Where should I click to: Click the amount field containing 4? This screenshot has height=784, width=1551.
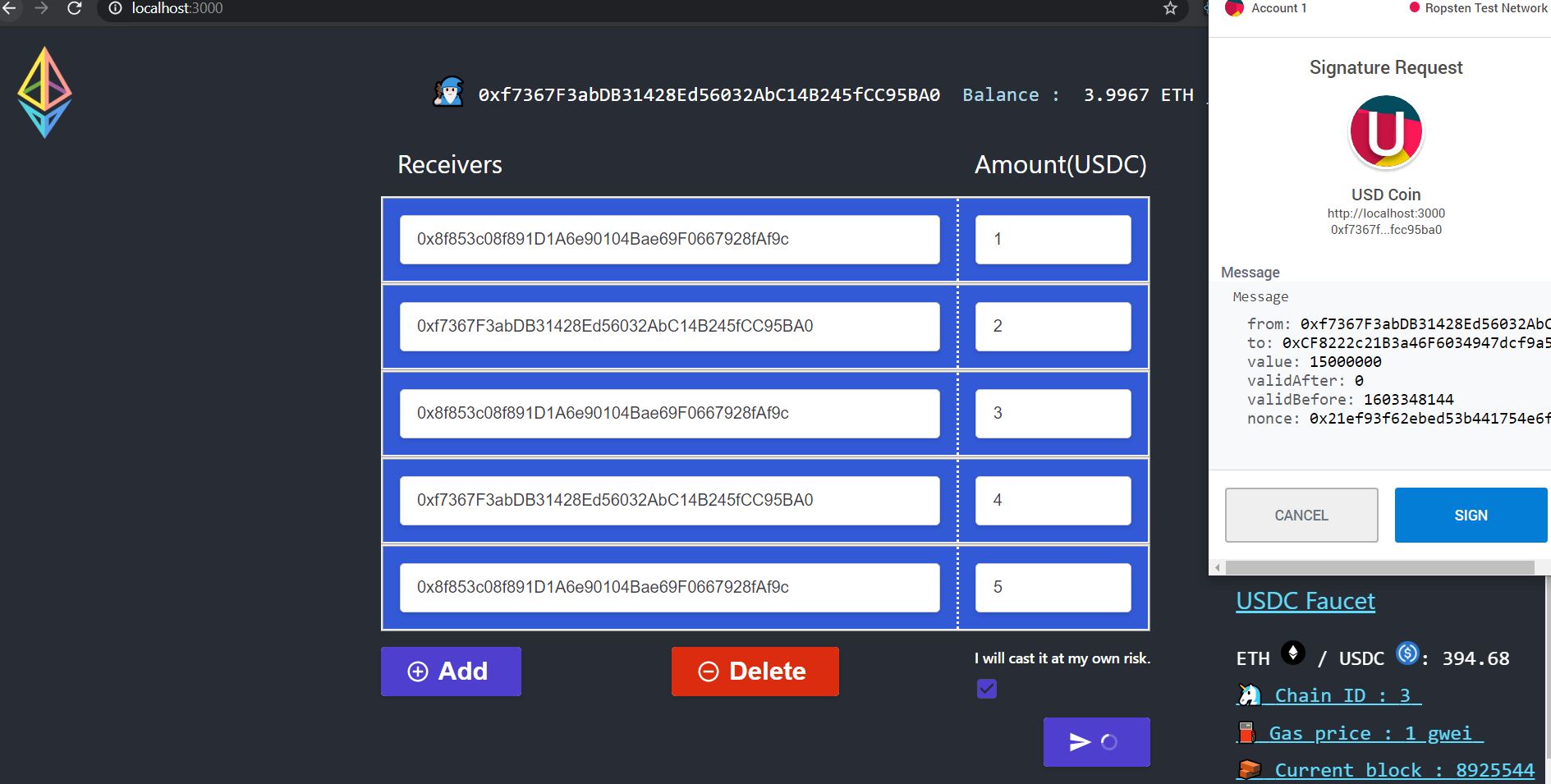click(x=1053, y=501)
